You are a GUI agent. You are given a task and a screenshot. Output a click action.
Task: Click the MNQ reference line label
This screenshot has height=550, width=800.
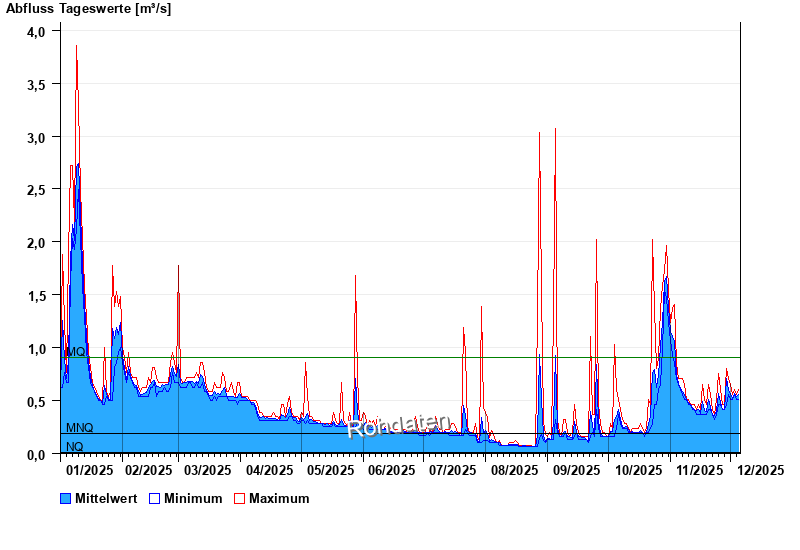(x=80, y=428)
